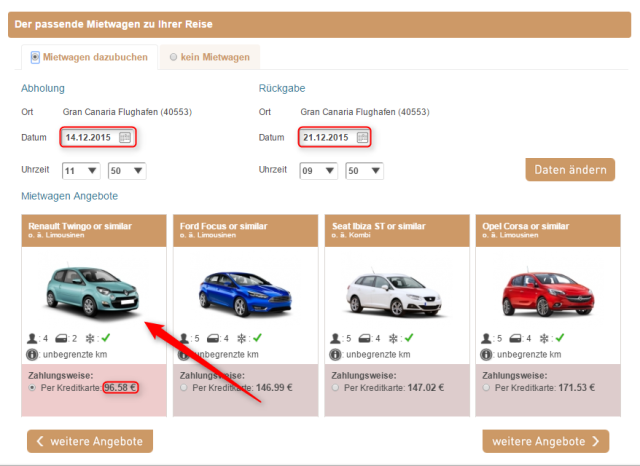This screenshot has height=466, width=640.
Task: Click the doors icon on the Opel Corsa card
Action: point(516,338)
